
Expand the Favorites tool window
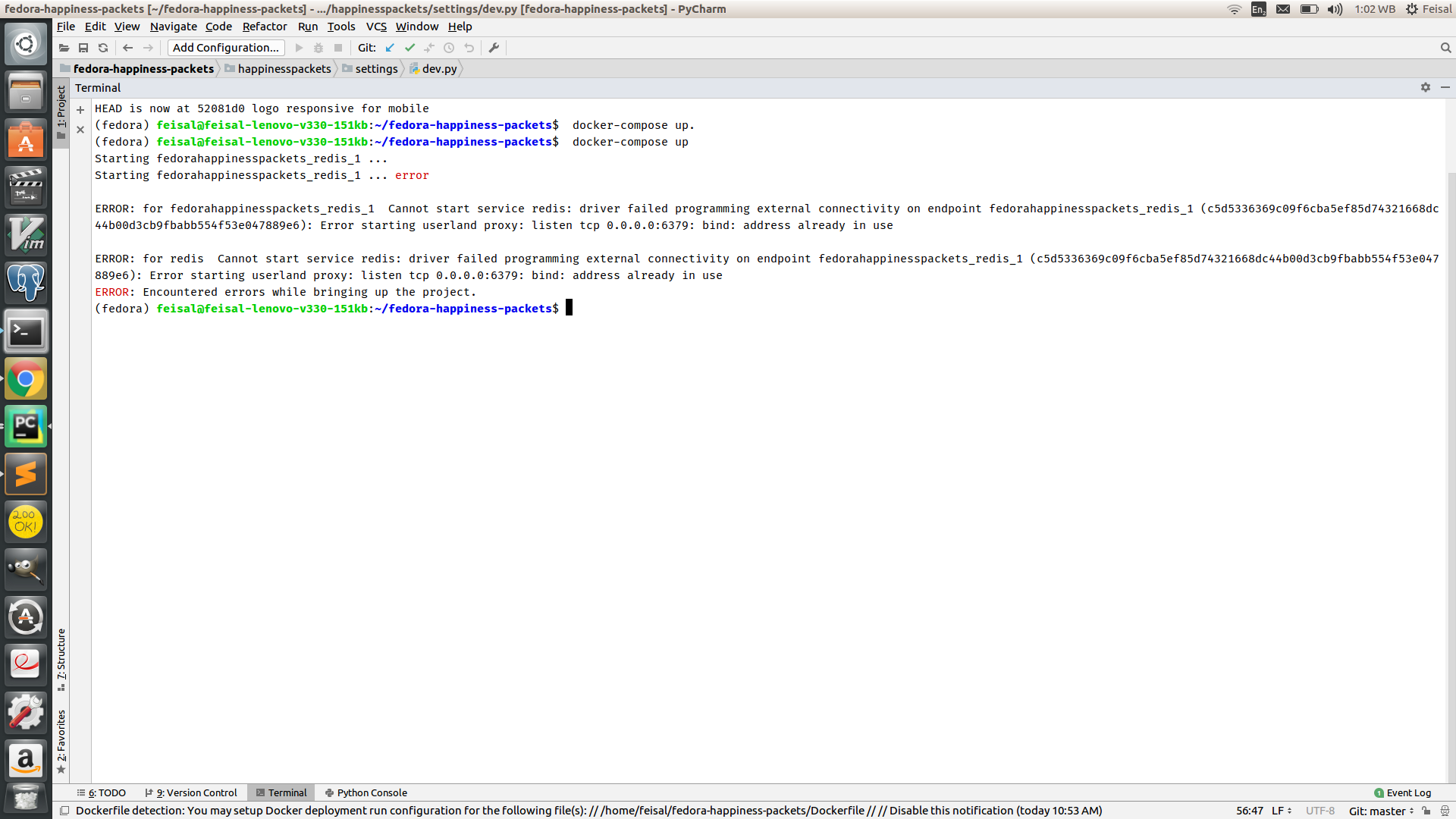point(61,742)
